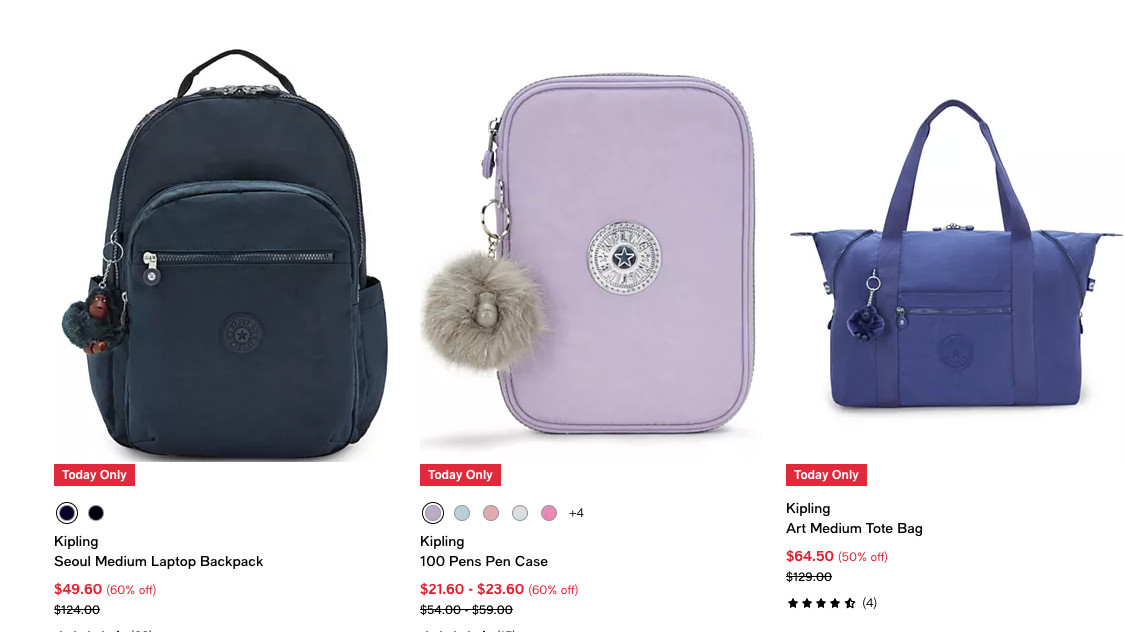Select the hot pink pen case swatch
The height and width of the screenshot is (632, 1124).
(549, 513)
